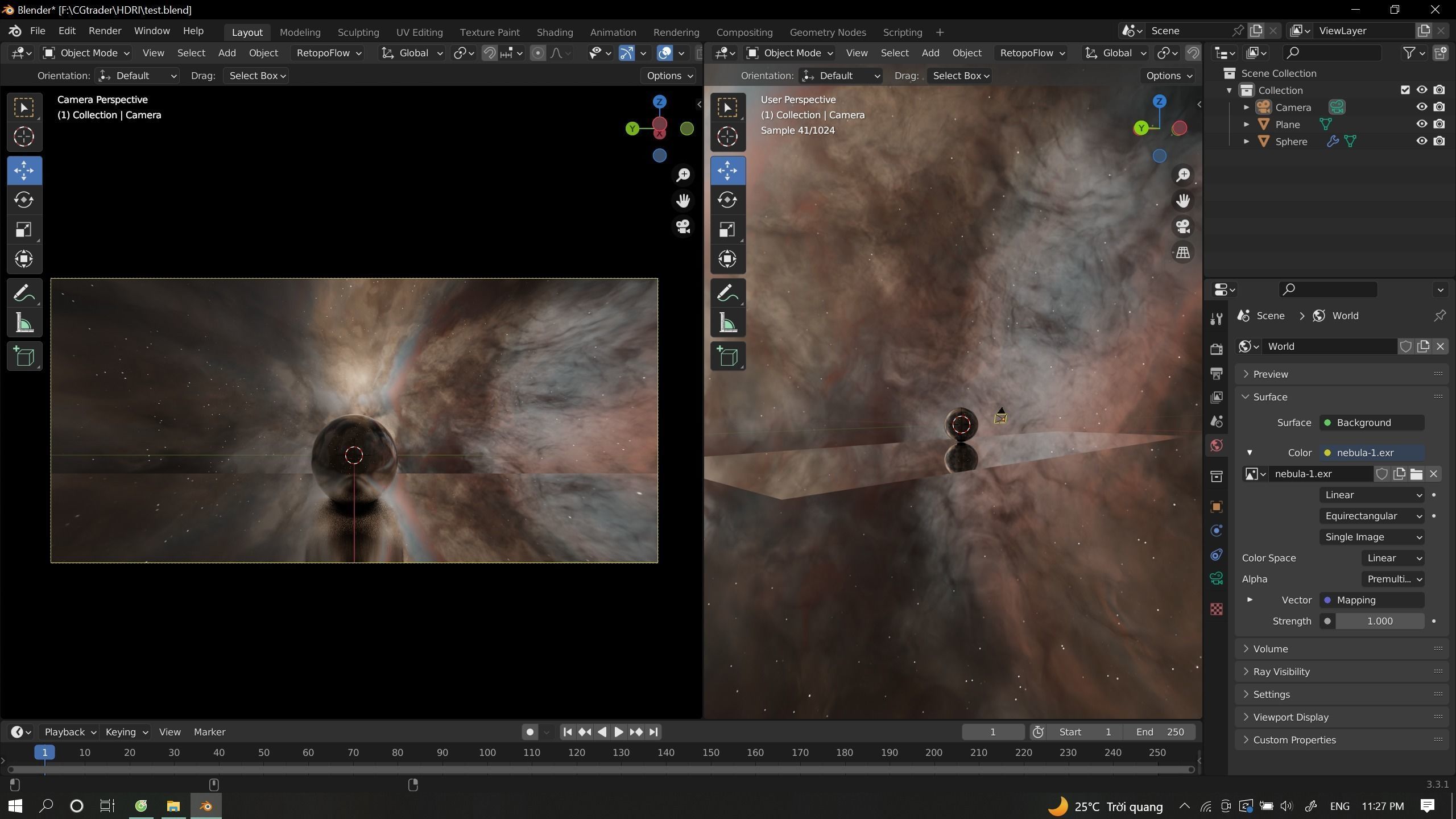
Task: Open Texture properties tab checker icon
Action: [x=1217, y=609]
